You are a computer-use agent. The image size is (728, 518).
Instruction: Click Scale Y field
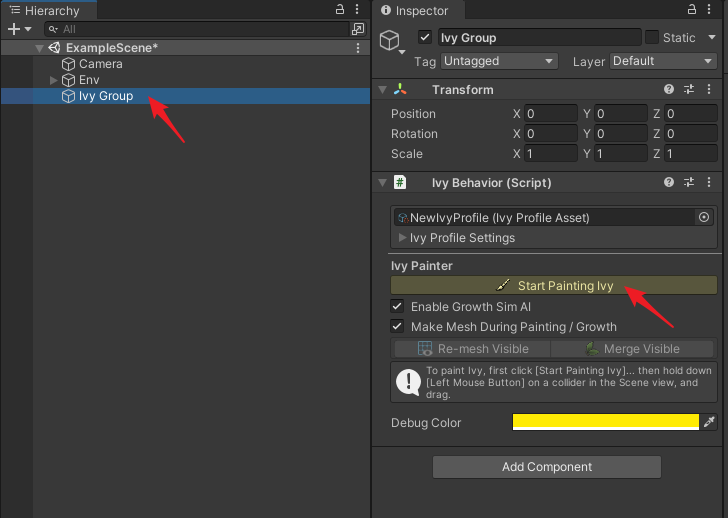click(x=621, y=154)
